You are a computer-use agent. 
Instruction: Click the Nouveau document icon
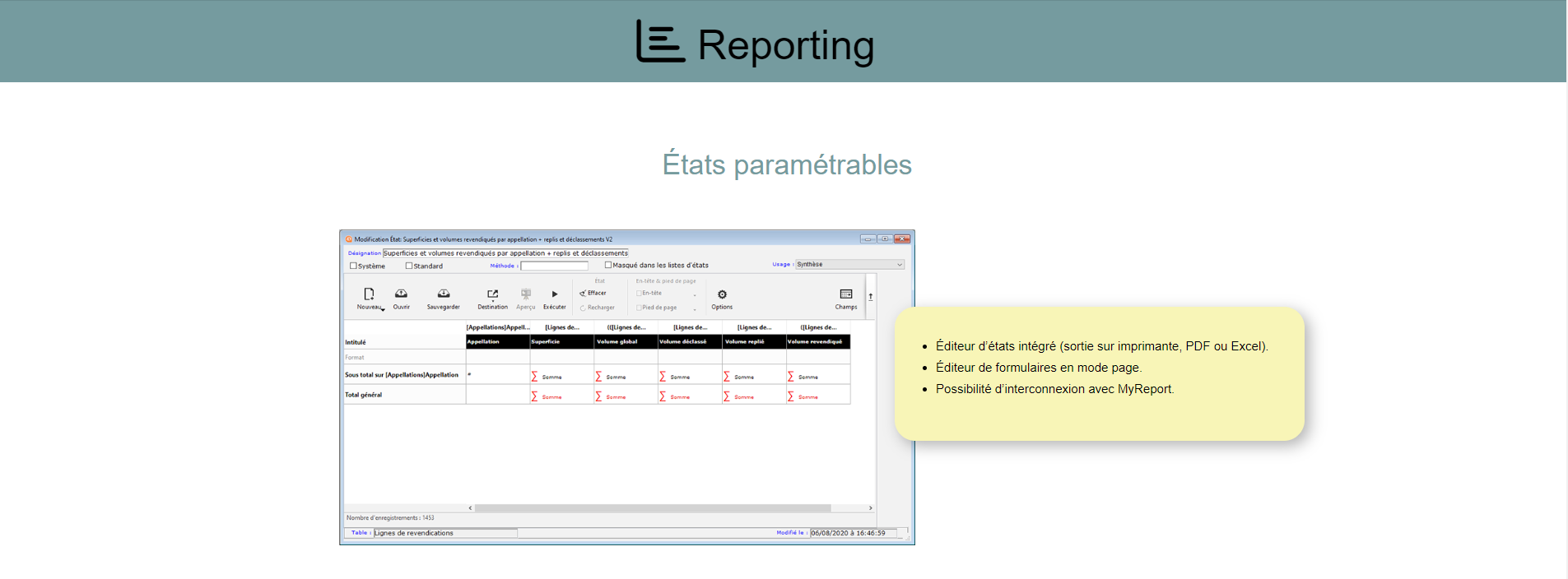pos(369,294)
